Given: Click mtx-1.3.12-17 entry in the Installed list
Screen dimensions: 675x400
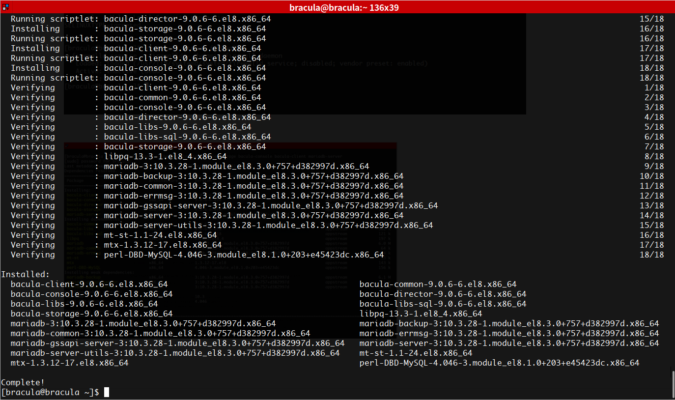Looking at the screenshot, I should 69,363.
